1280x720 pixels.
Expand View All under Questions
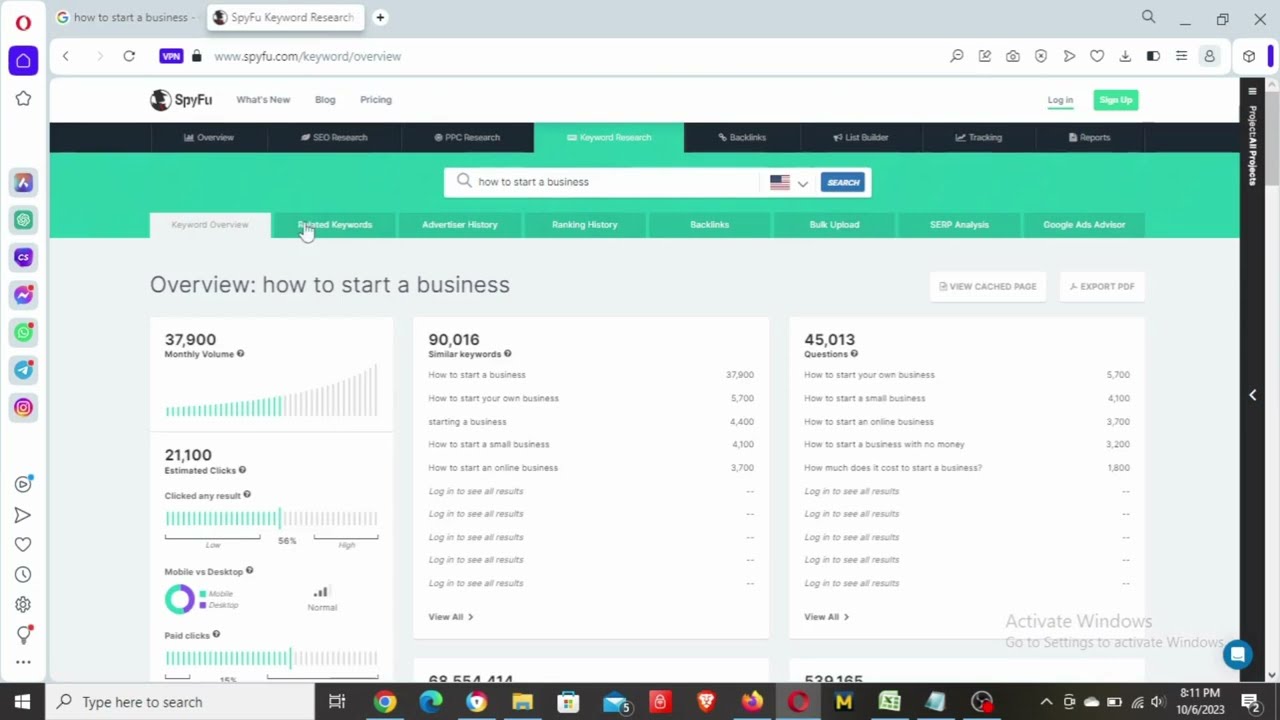pyautogui.click(x=827, y=617)
